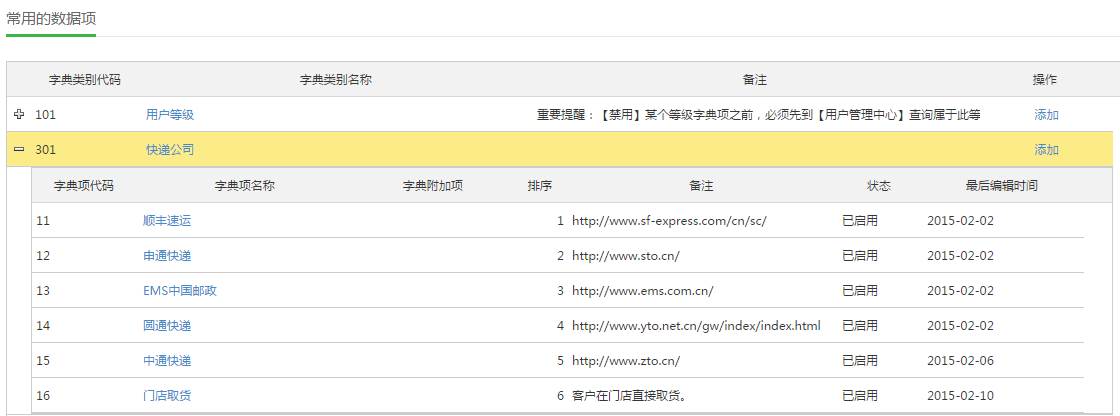
Task: Click 已启用 status of 门店取货 row
Action: [x=860, y=395]
